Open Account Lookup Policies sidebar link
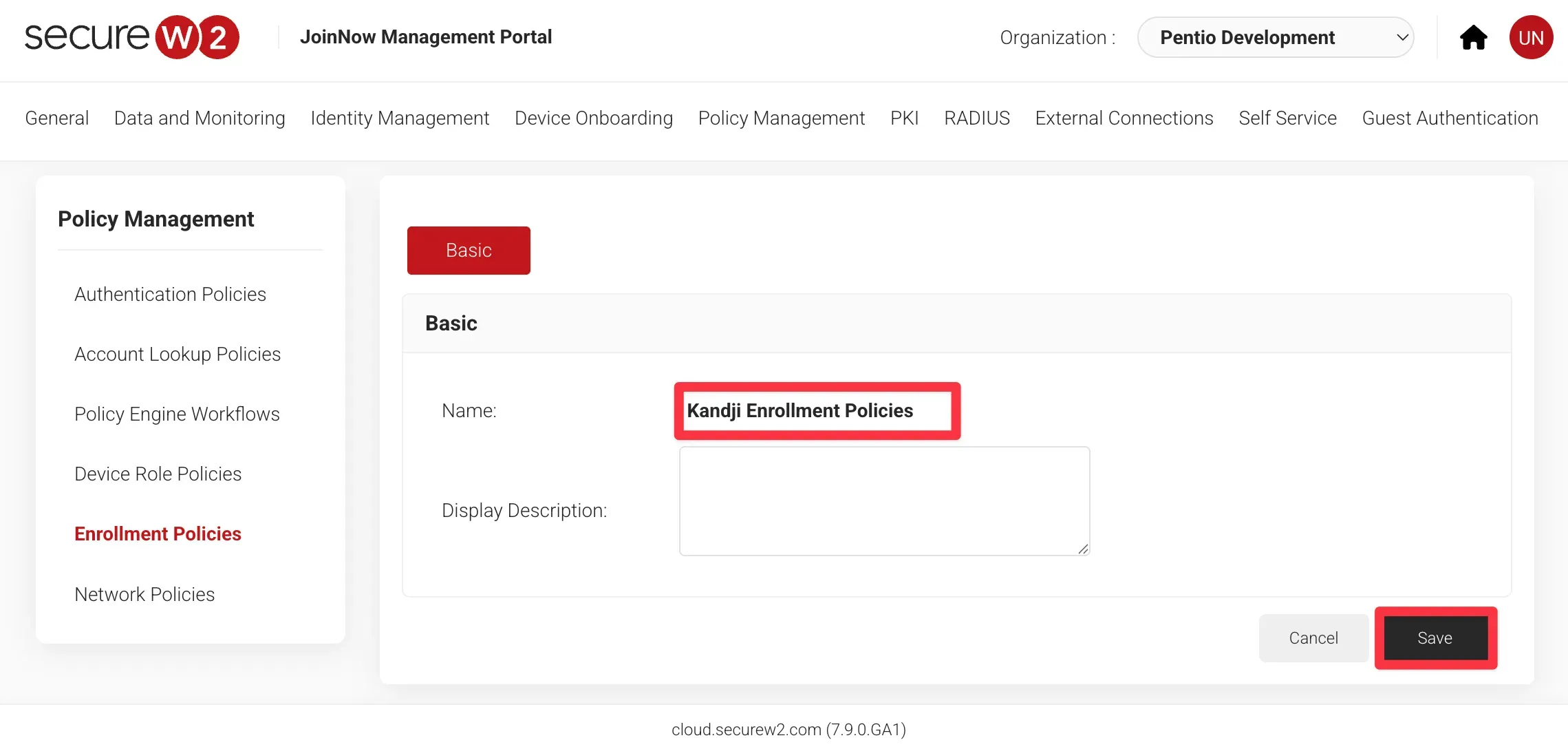The width and height of the screenshot is (1568, 749). (x=177, y=355)
